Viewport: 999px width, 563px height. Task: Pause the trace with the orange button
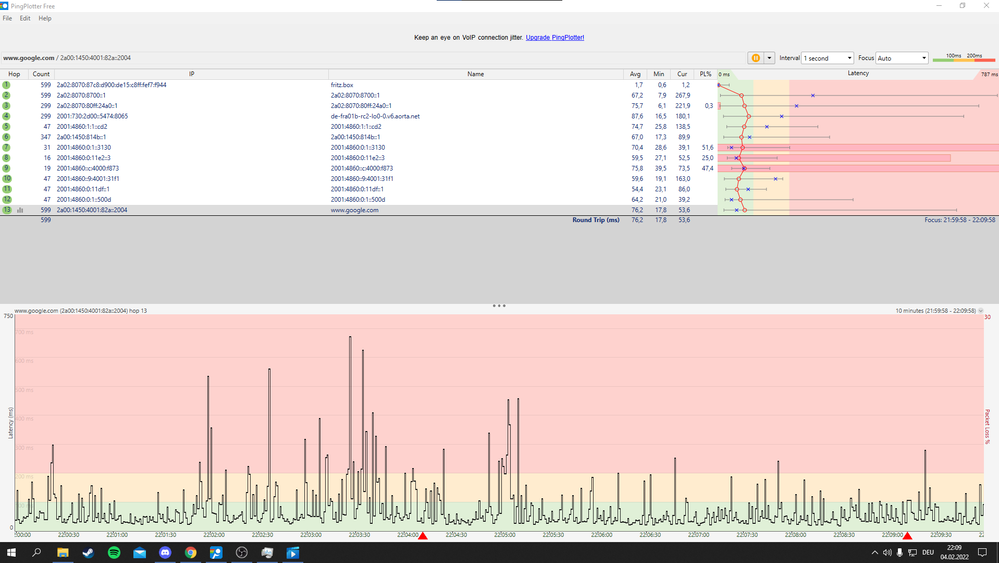[755, 58]
